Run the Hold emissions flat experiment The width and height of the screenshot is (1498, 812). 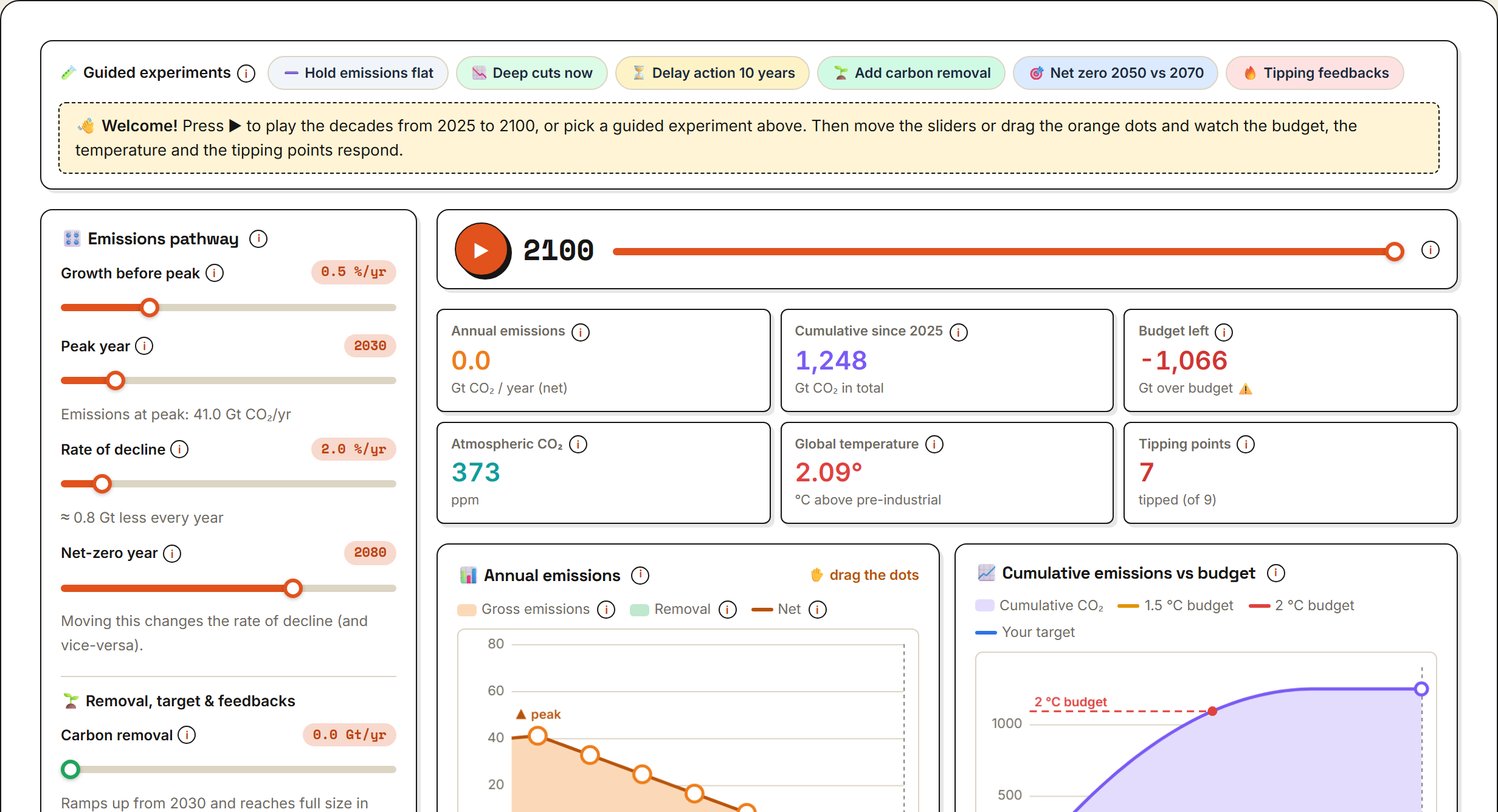[x=358, y=73]
